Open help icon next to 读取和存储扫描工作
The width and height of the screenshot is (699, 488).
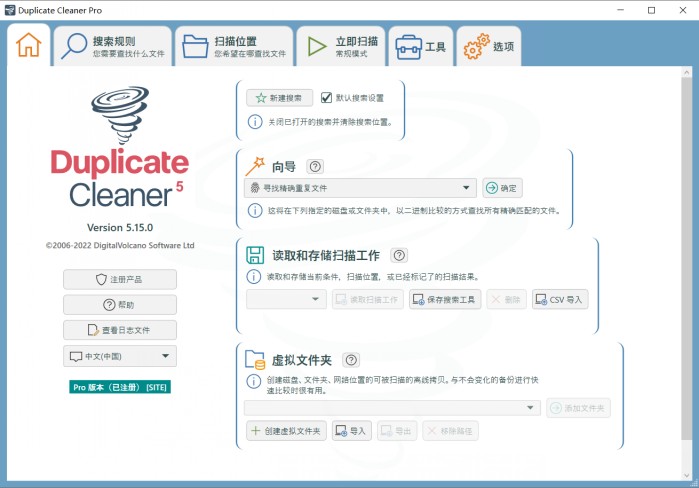pos(399,255)
